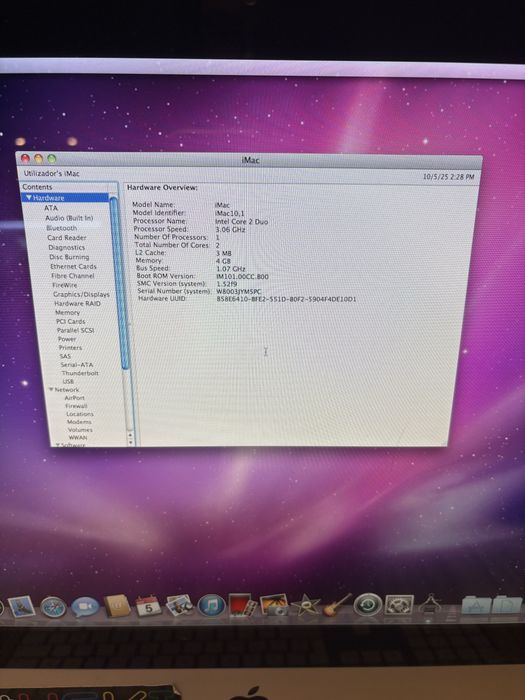Open iCal calendar dock icon
This screenshot has height=700, width=525.
[148, 606]
